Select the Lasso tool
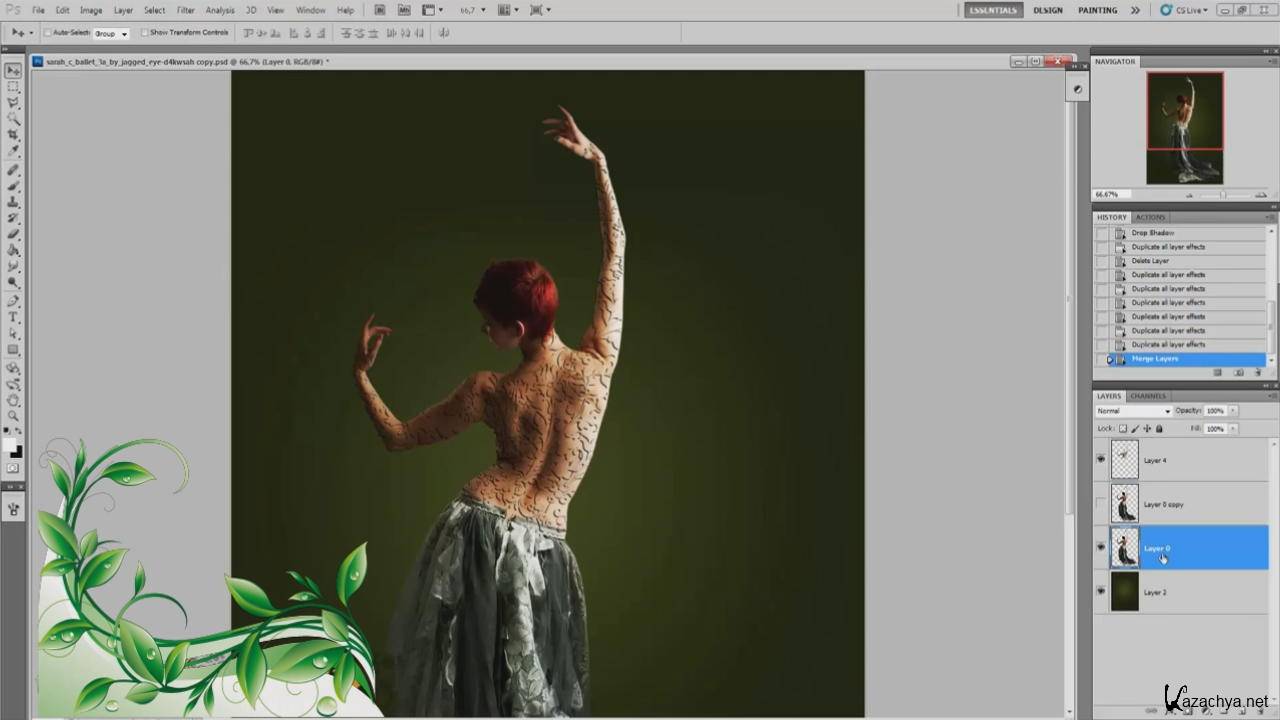Screen dimensions: 1280x720 coord(13,103)
